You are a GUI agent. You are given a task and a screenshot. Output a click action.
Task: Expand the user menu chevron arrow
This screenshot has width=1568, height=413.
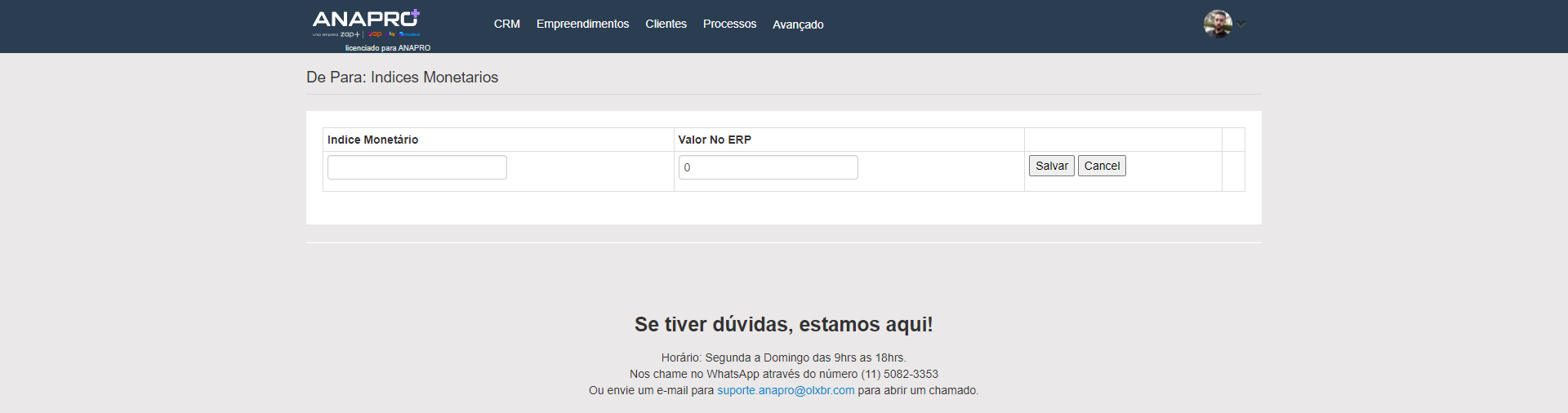1241,24
